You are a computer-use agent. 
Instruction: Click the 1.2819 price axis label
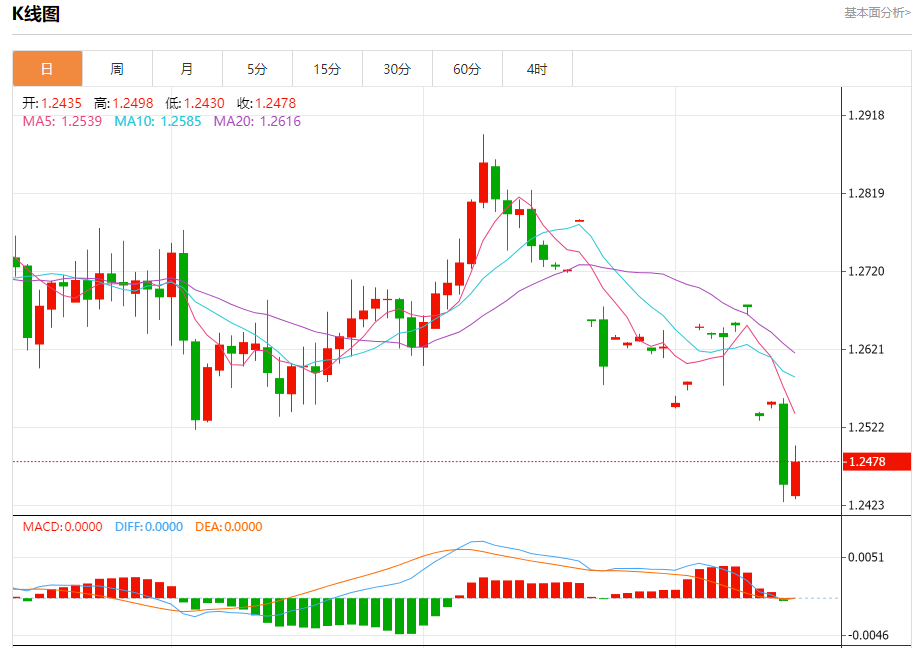[x=866, y=194]
